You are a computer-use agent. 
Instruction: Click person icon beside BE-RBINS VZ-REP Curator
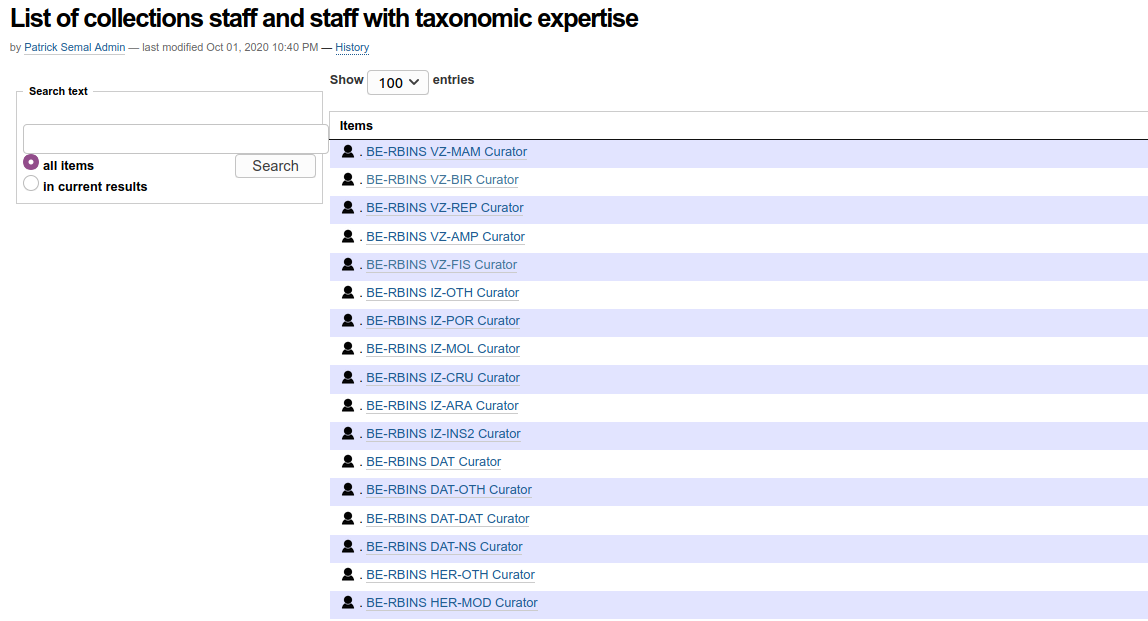pos(348,208)
